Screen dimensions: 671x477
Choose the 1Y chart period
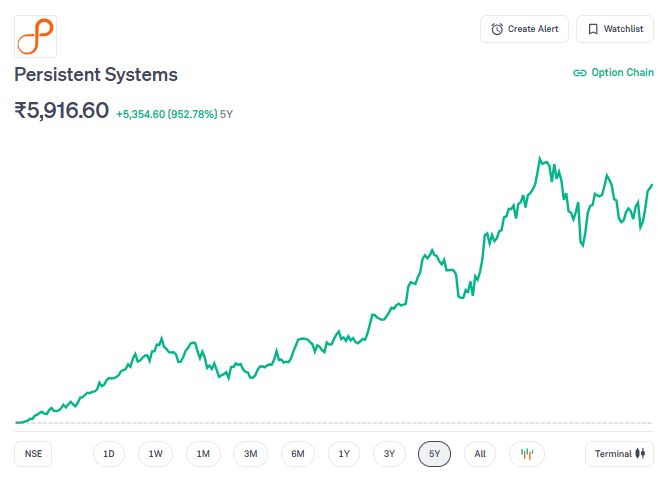[x=344, y=454]
